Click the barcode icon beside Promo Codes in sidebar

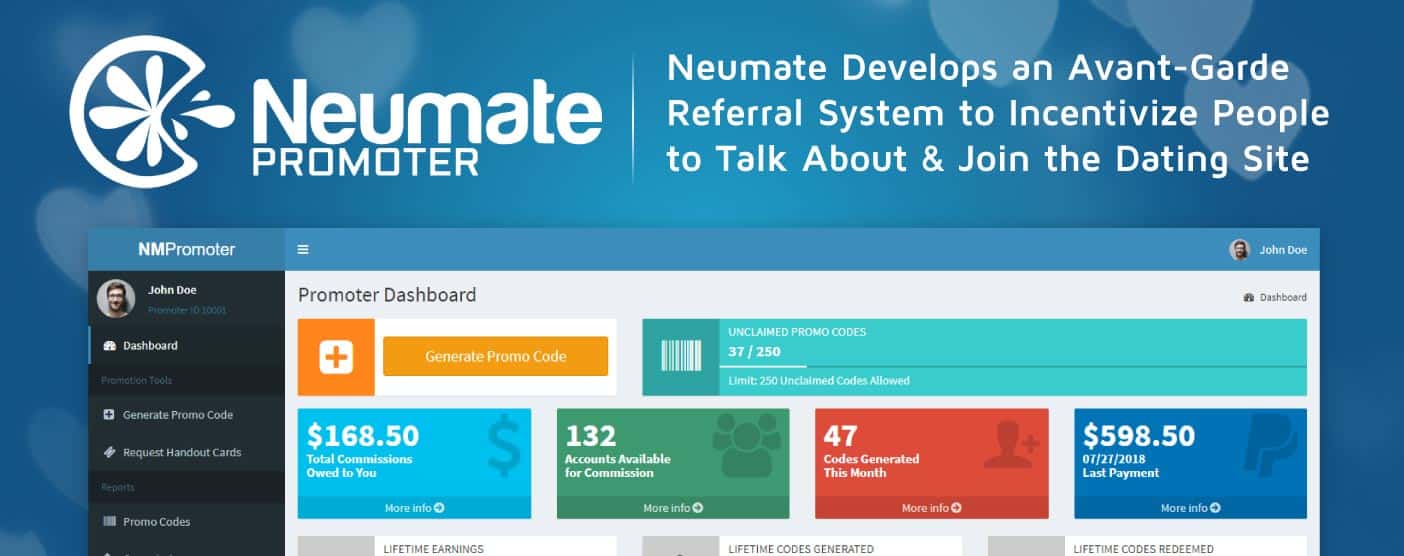(x=109, y=522)
